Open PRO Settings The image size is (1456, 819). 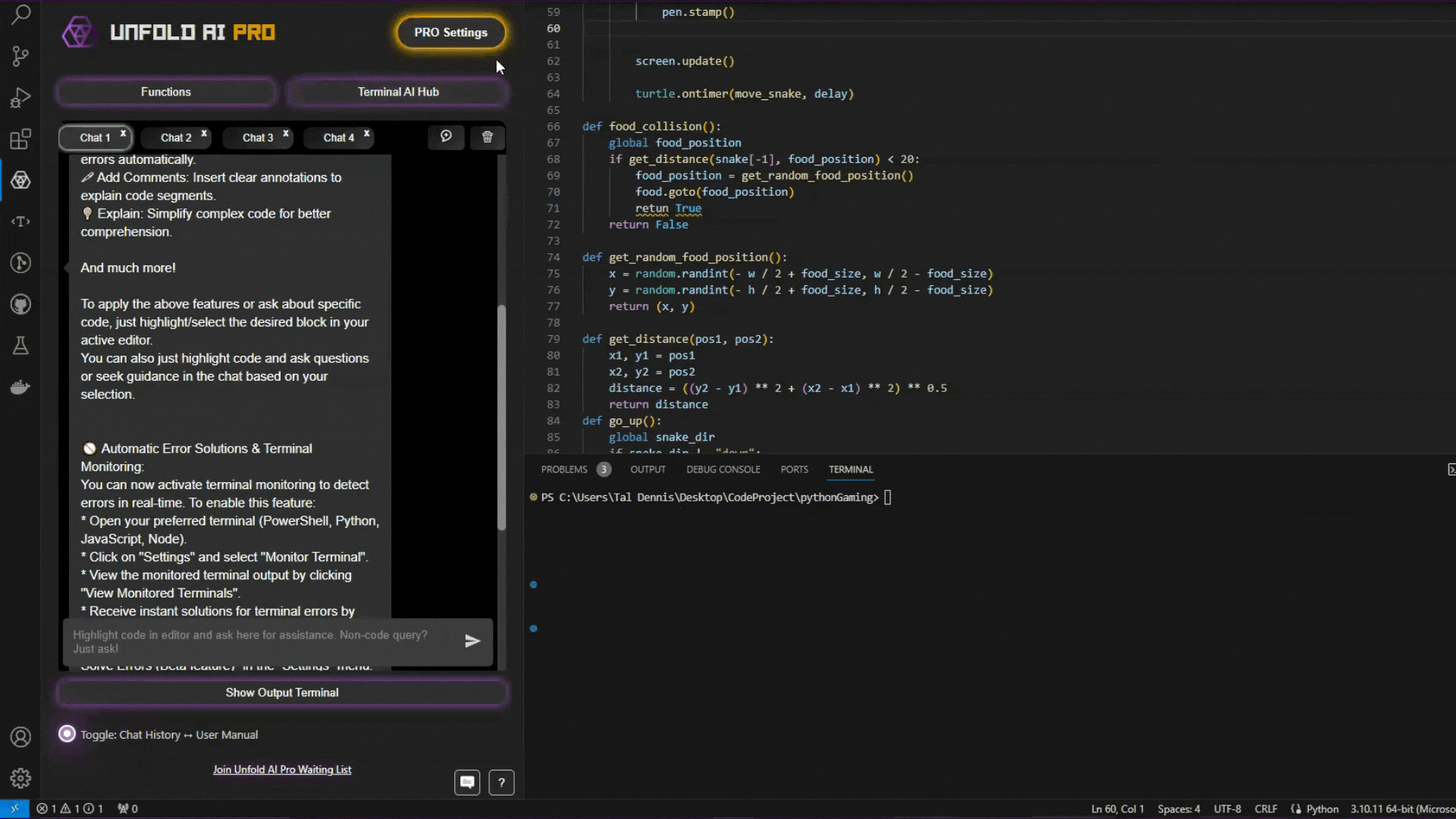(x=450, y=33)
